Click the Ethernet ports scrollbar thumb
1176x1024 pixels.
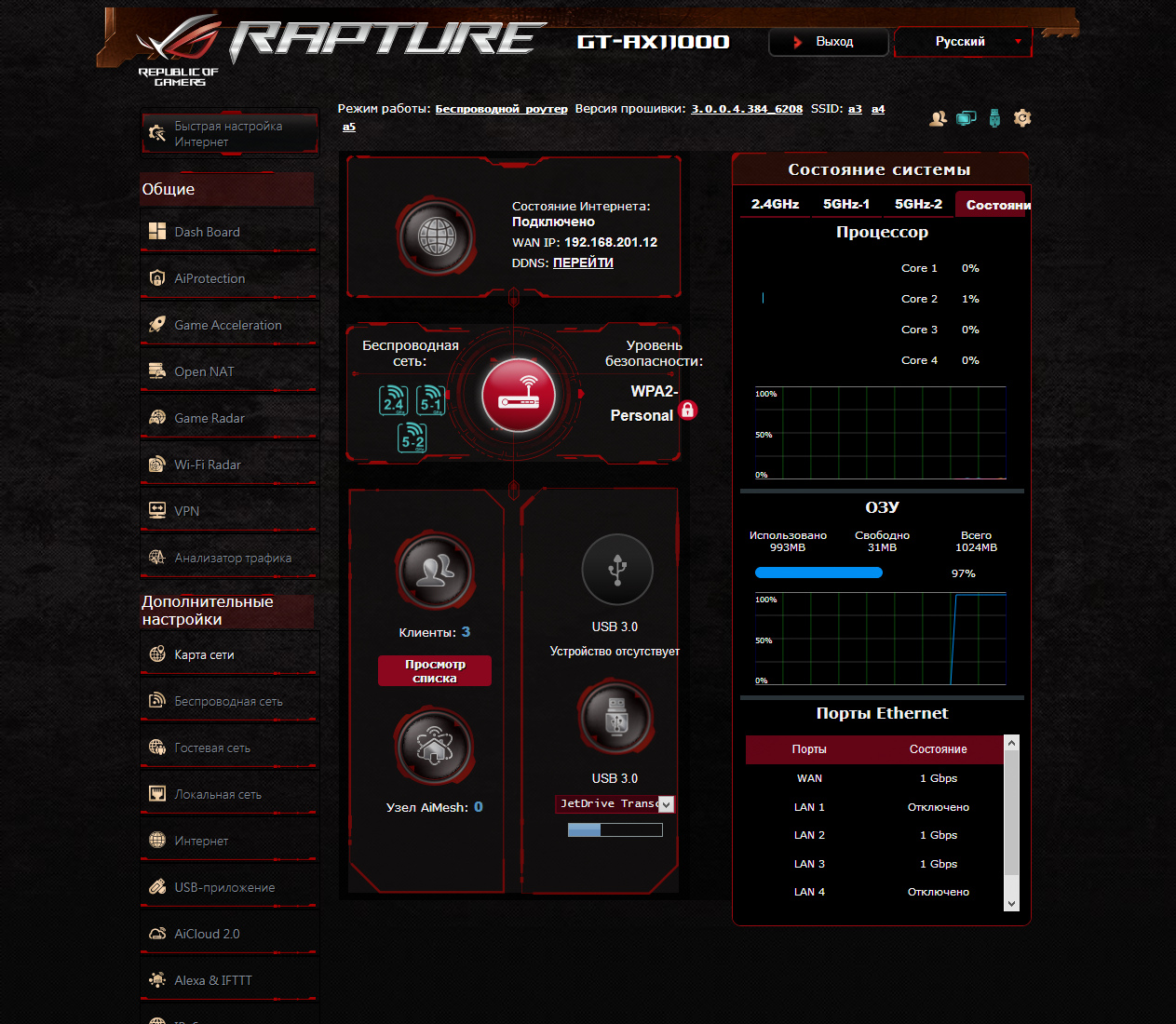click(x=1011, y=813)
